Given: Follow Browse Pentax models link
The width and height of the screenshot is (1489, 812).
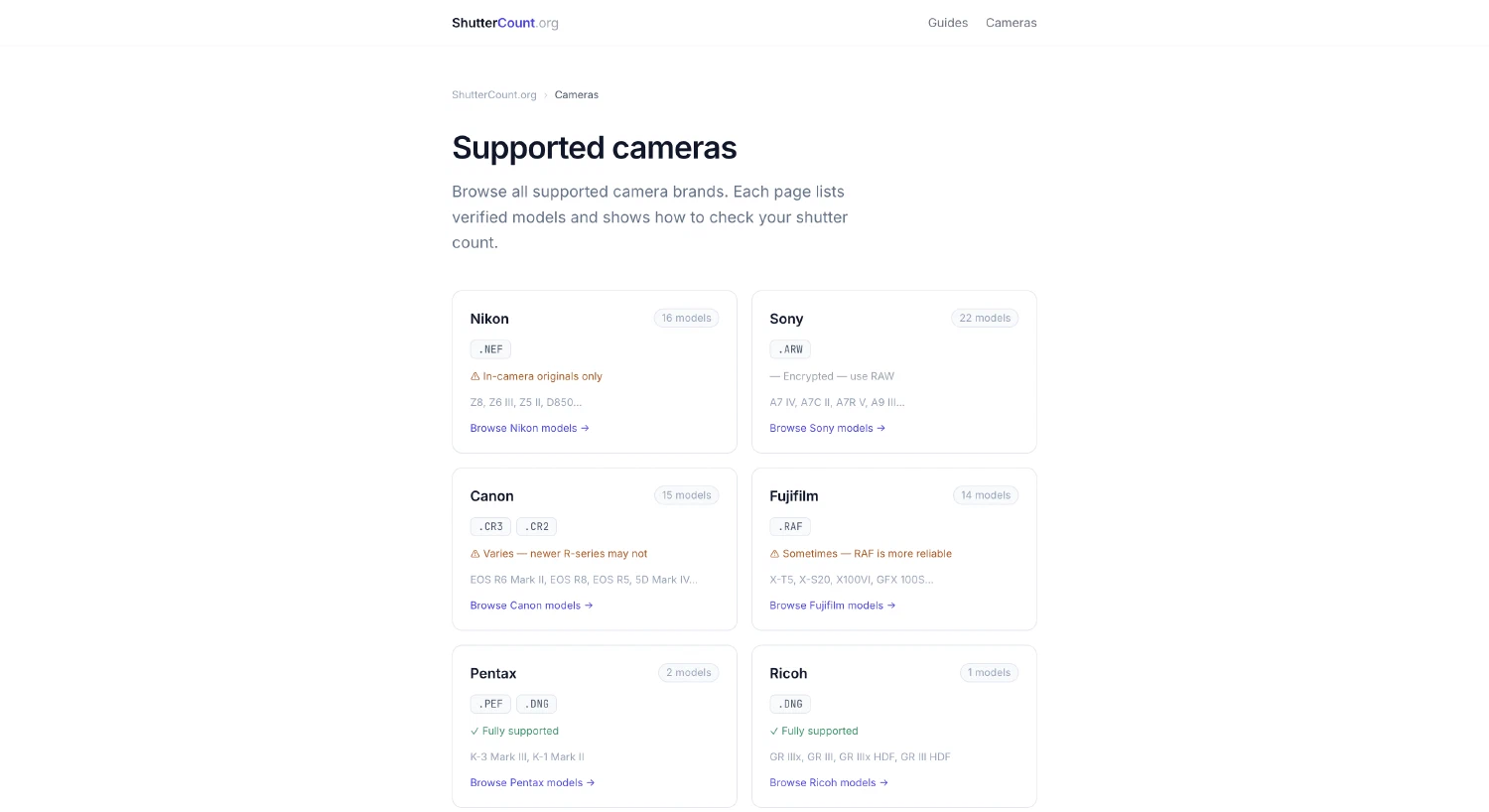Looking at the screenshot, I should point(532,782).
